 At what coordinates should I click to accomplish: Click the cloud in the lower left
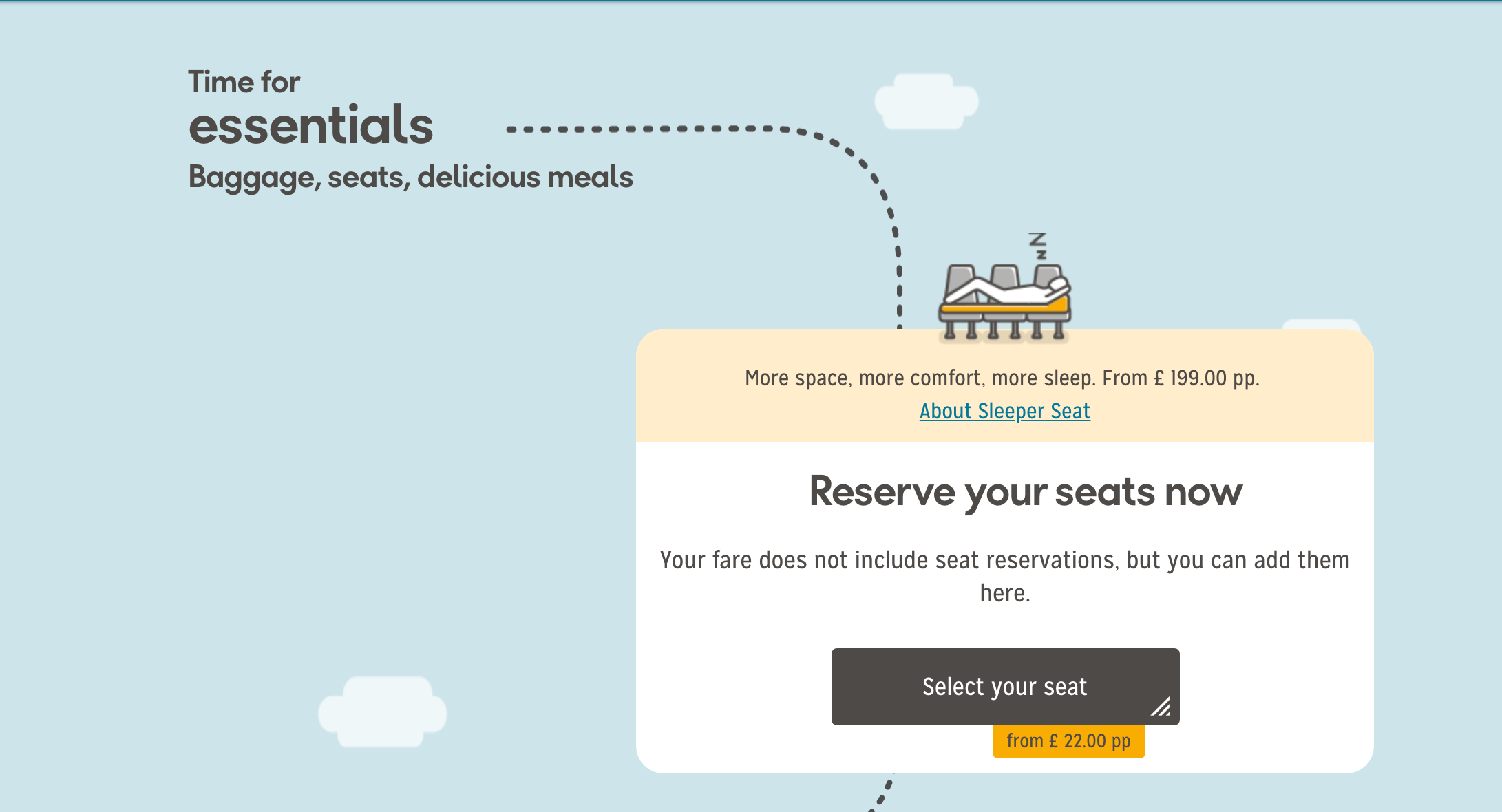383,712
